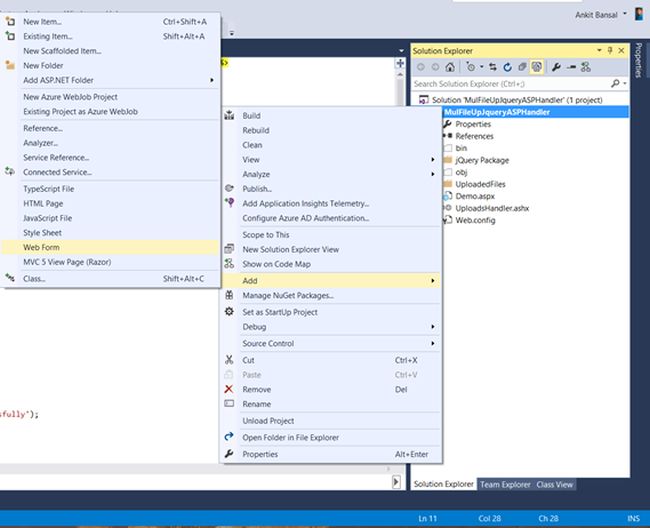Click the Set as StartUp Project gear icon
650x528 pixels.
[229, 311]
